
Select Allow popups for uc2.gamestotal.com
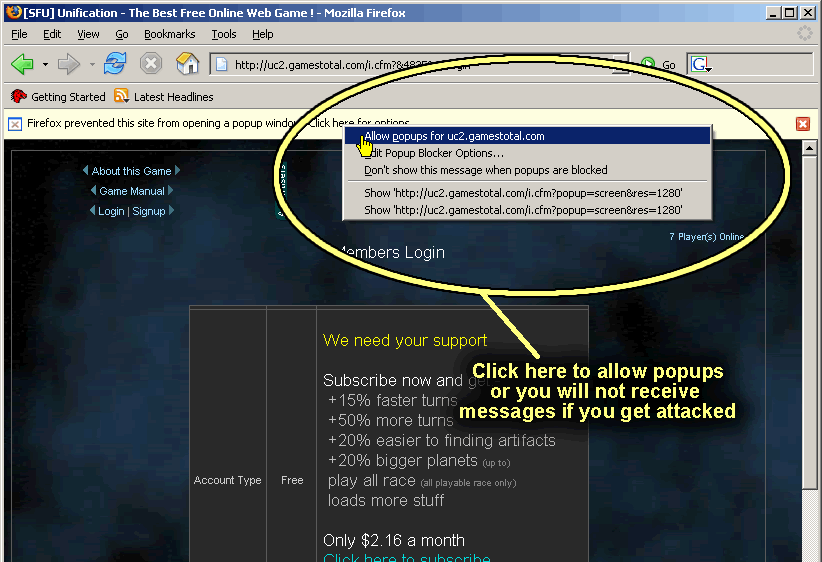click(x=454, y=136)
